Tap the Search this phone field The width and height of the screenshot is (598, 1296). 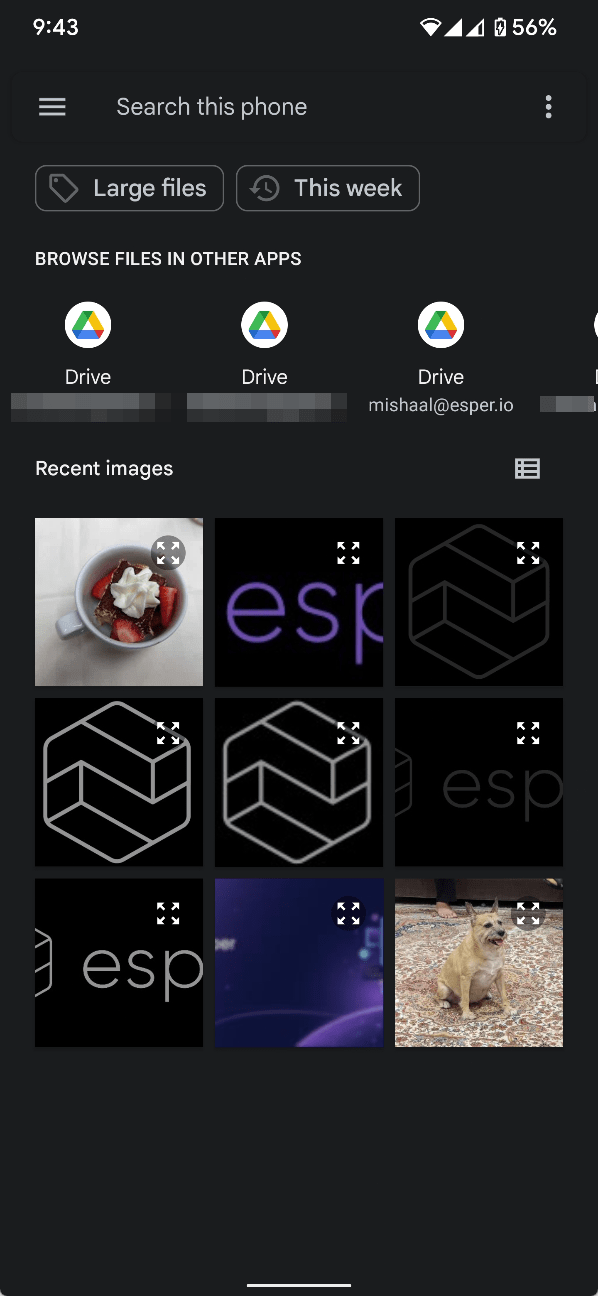pos(299,107)
